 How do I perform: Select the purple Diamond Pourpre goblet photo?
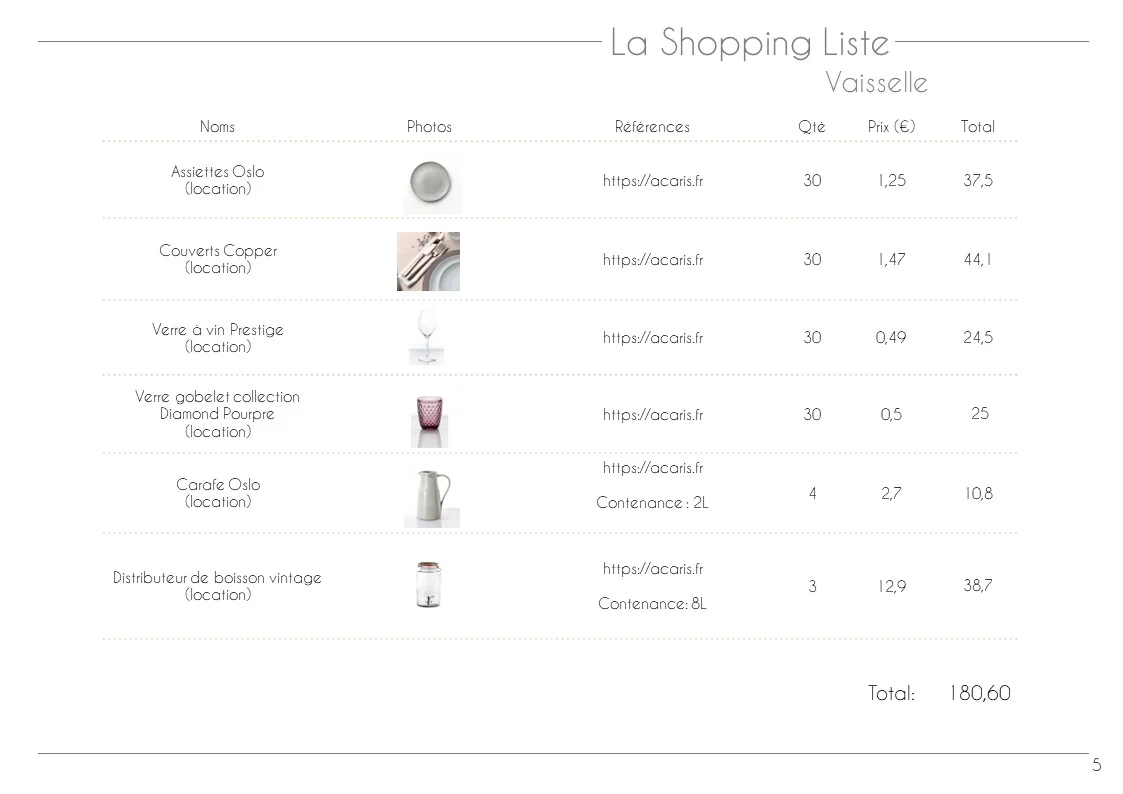pos(429,420)
